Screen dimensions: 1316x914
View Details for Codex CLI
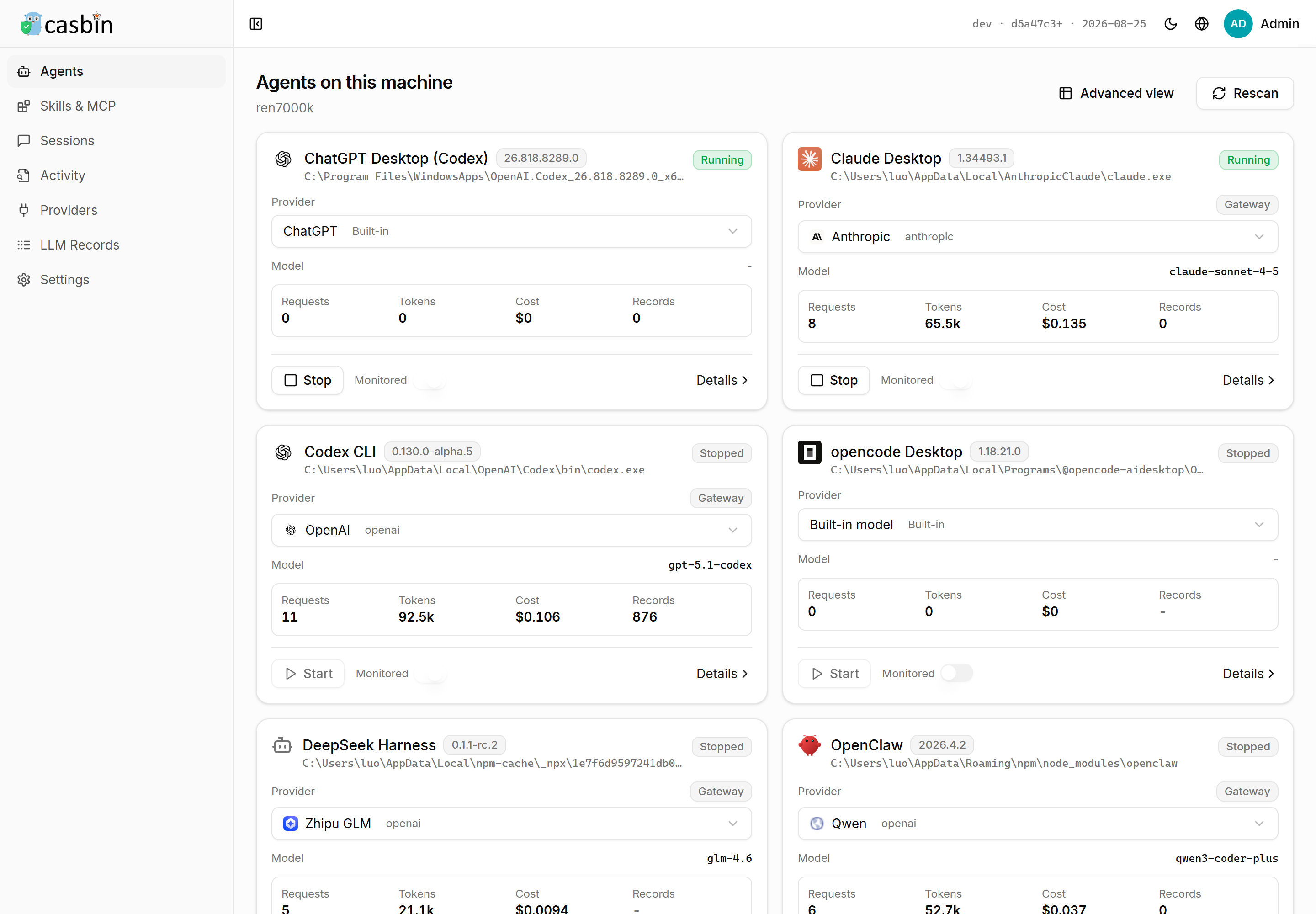[722, 674]
